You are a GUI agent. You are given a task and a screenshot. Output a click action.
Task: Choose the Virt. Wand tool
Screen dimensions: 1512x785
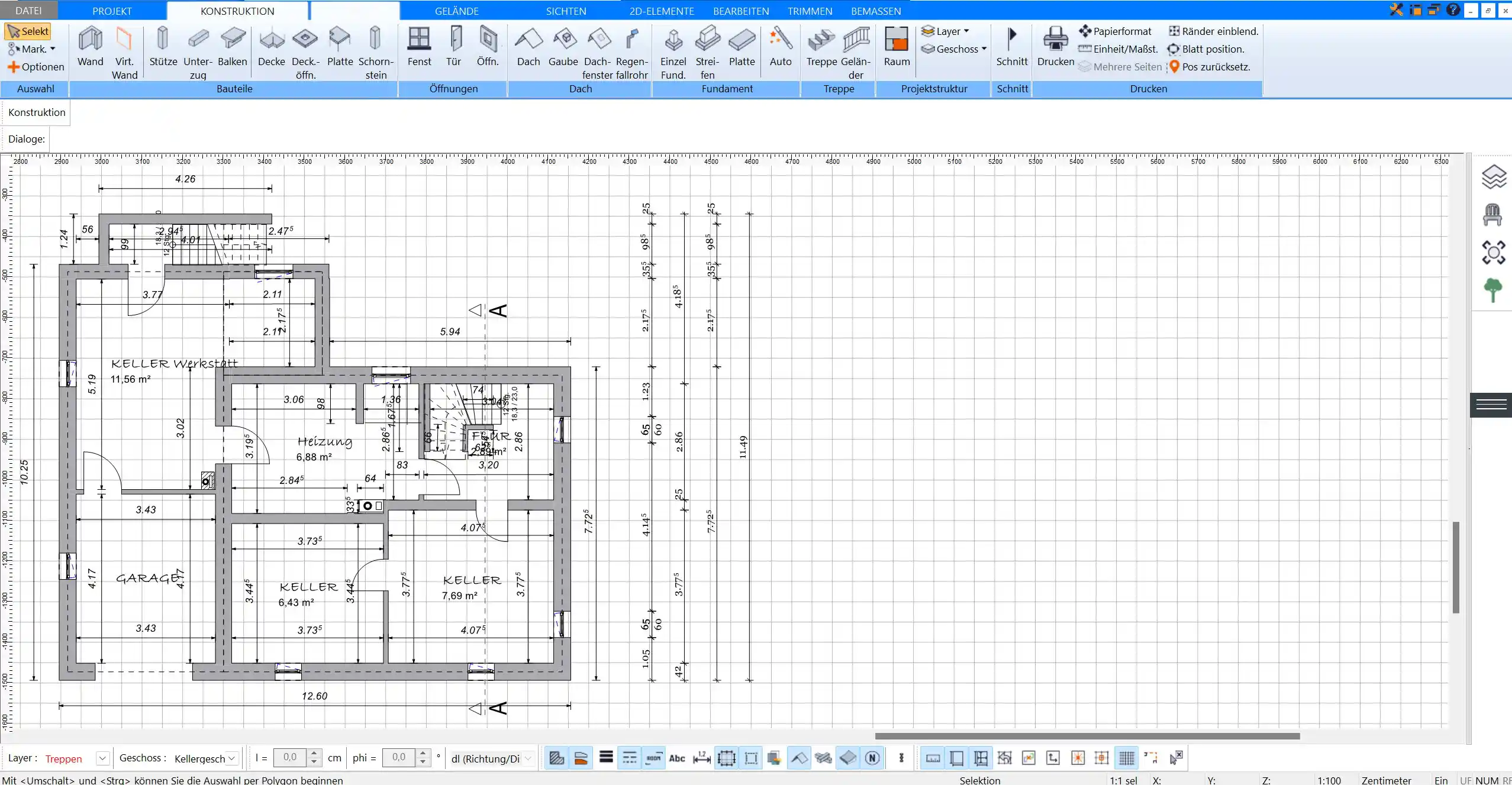coord(124,53)
